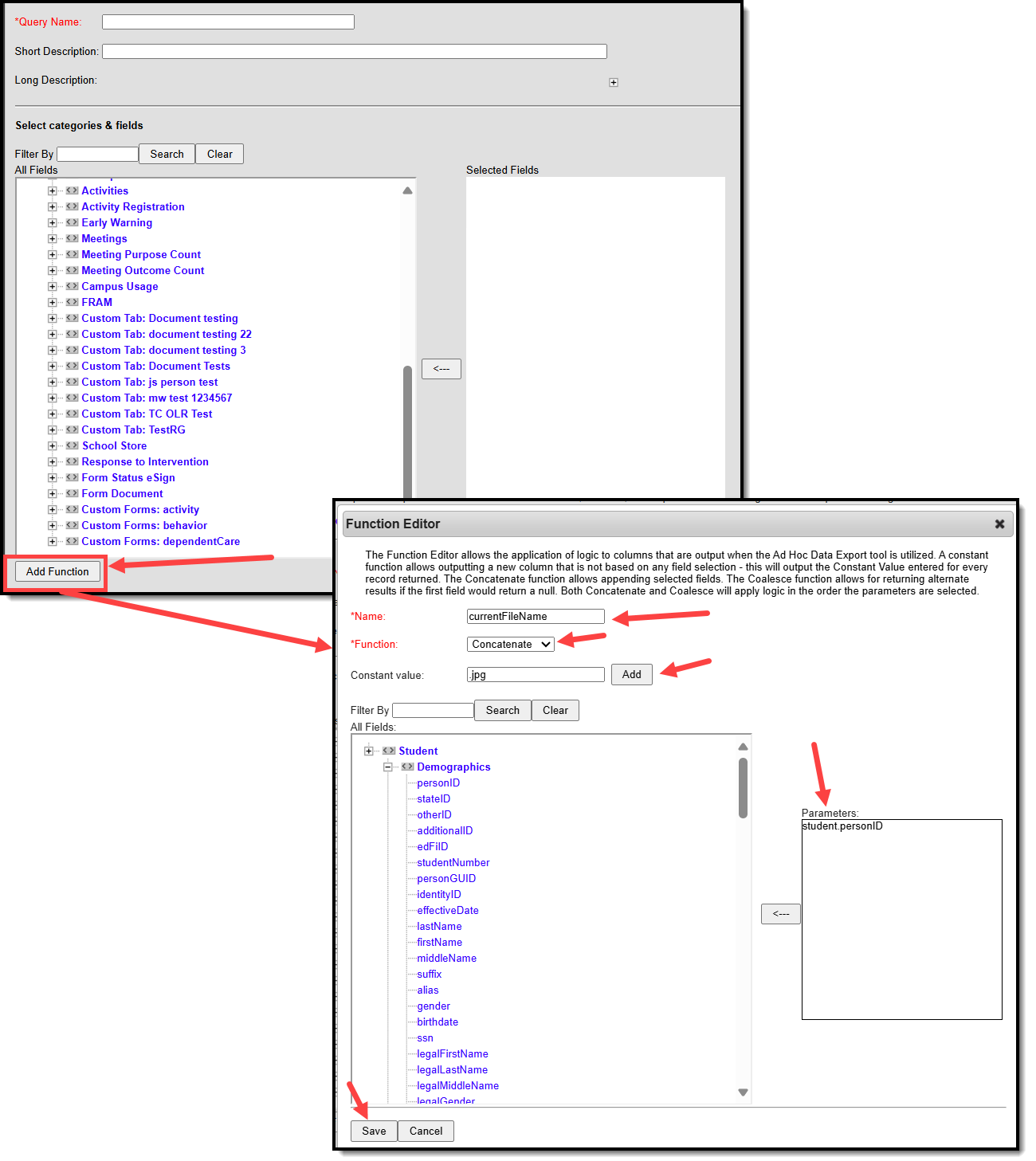Select the ssn field
Image resolution: width=1036 pixels, height=1161 pixels.
click(x=425, y=1037)
